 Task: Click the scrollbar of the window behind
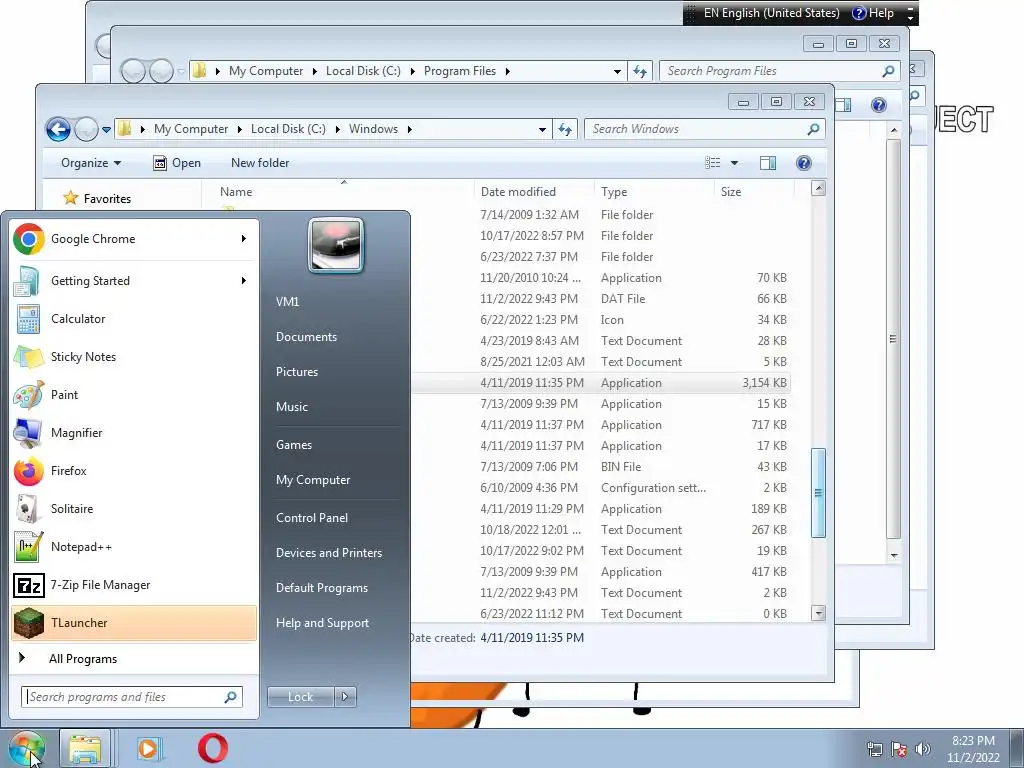893,340
